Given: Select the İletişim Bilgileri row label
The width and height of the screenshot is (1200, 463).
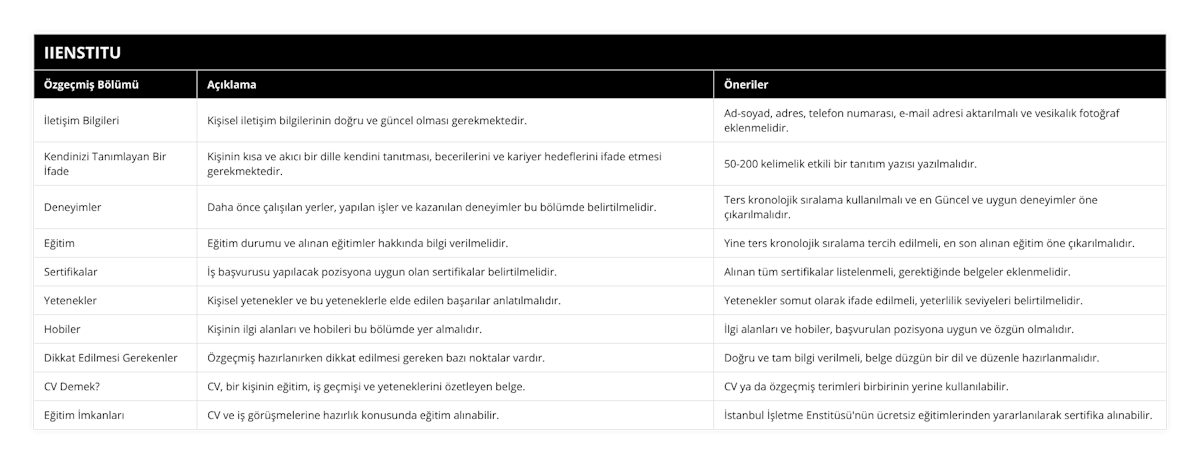Looking at the screenshot, I should tap(82, 121).
